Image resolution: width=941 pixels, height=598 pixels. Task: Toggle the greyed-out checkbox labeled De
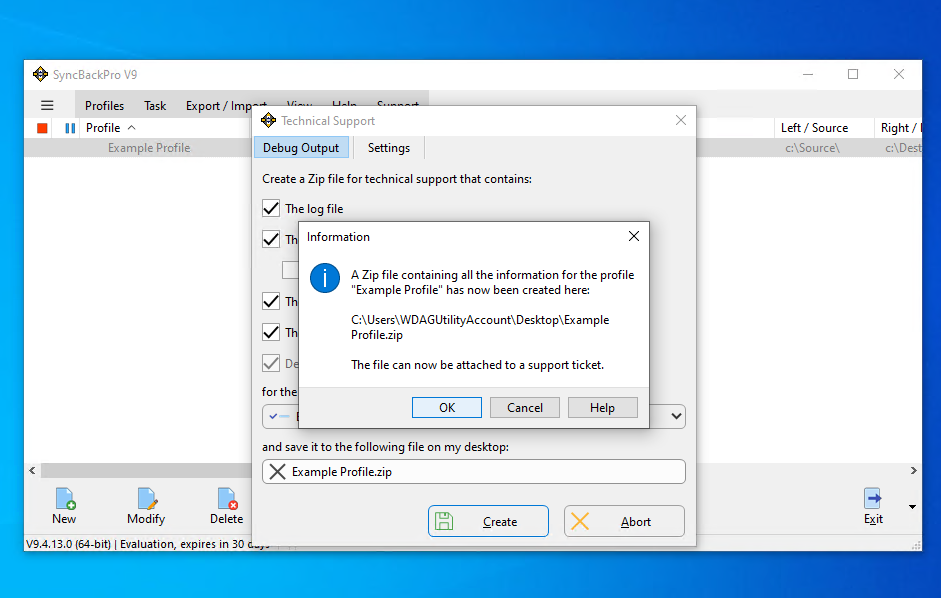[x=271, y=363]
